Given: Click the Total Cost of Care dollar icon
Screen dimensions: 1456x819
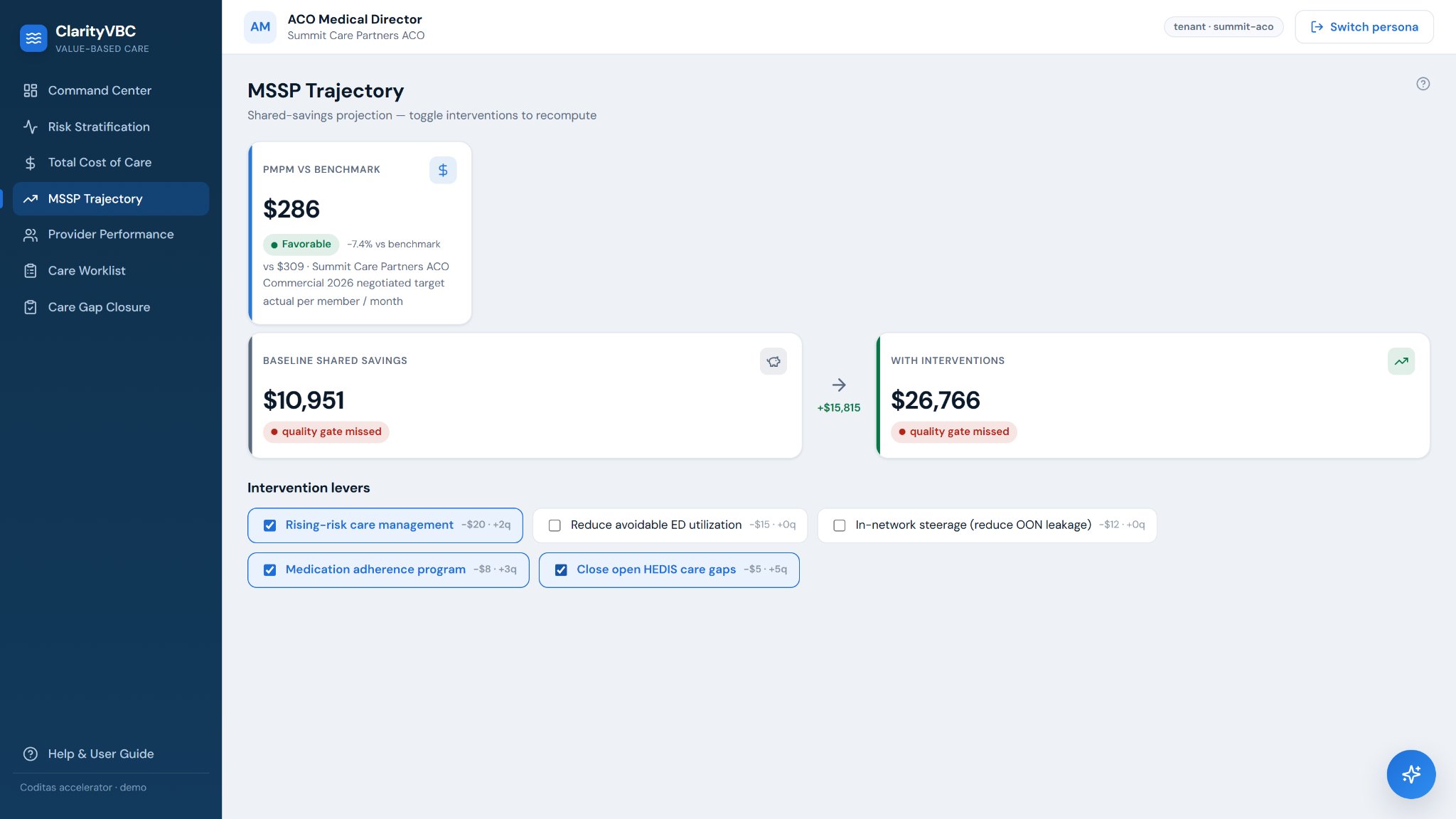Looking at the screenshot, I should click(x=31, y=163).
